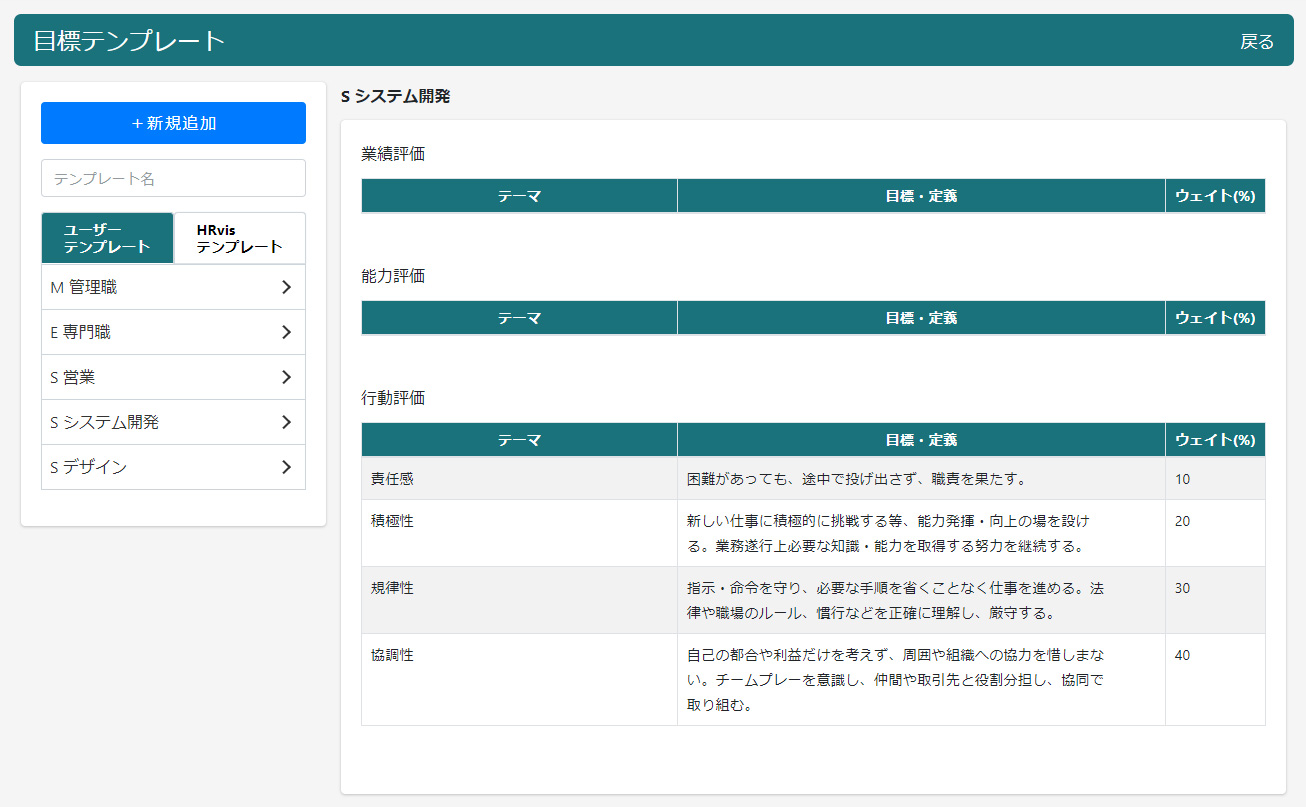Click the 能力評価 section label
Image resolution: width=1306 pixels, height=807 pixels.
[393, 276]
